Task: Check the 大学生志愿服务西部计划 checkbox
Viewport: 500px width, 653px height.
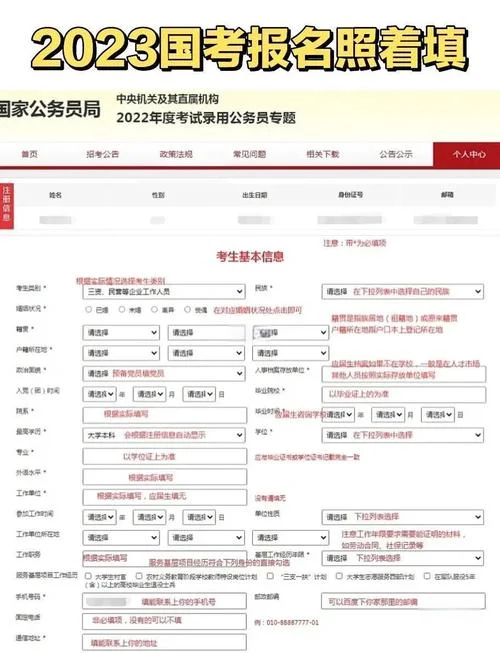Action: 339,576
